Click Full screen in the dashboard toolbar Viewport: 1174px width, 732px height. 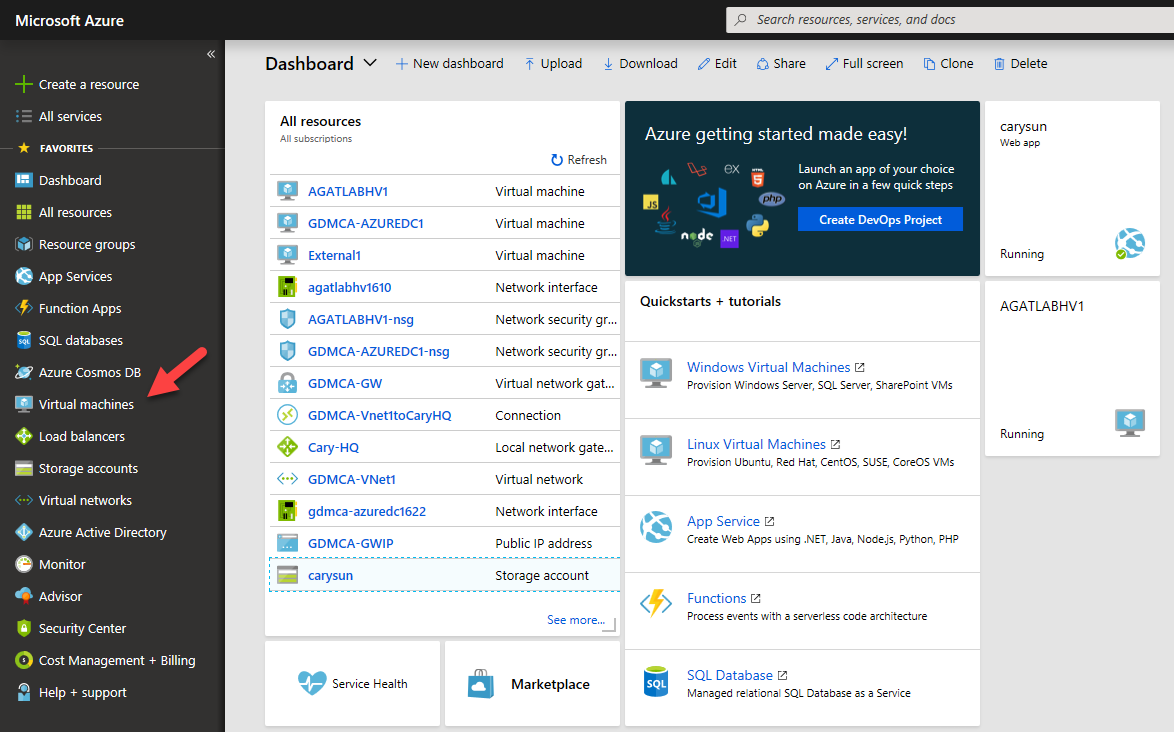click(864, 64)
